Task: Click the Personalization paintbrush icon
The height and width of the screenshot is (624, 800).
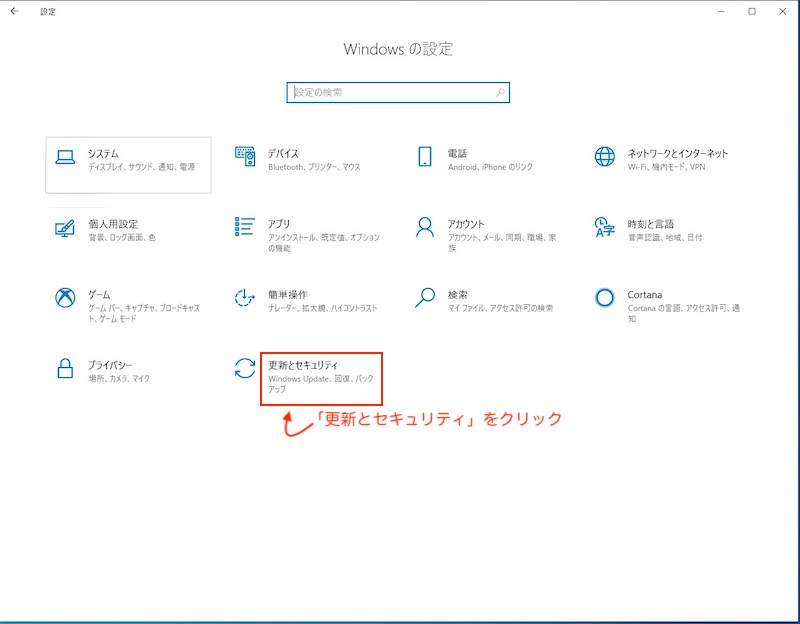Action: point(65,228)
